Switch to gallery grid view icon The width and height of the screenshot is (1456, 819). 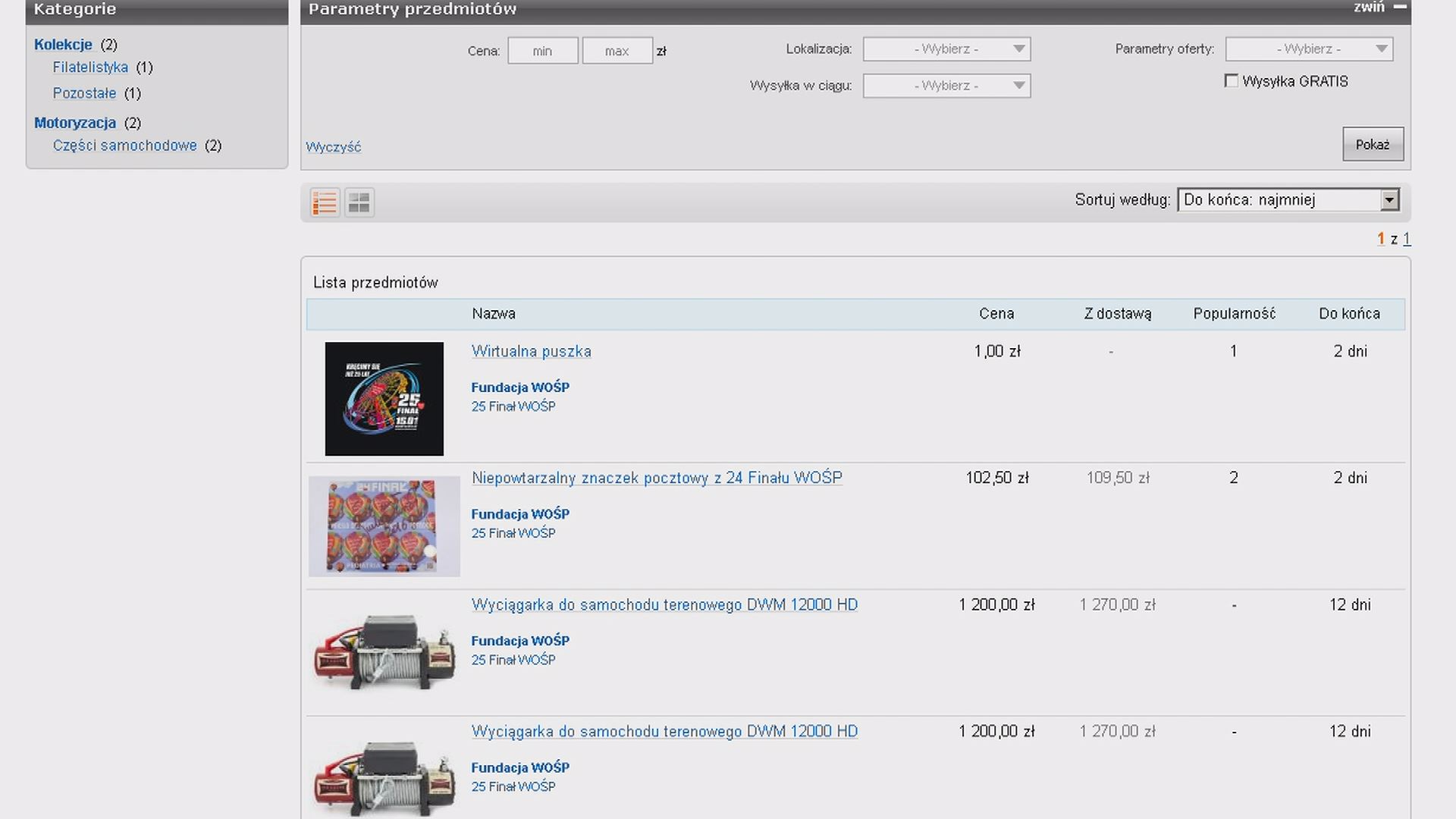tap(359, 202)
